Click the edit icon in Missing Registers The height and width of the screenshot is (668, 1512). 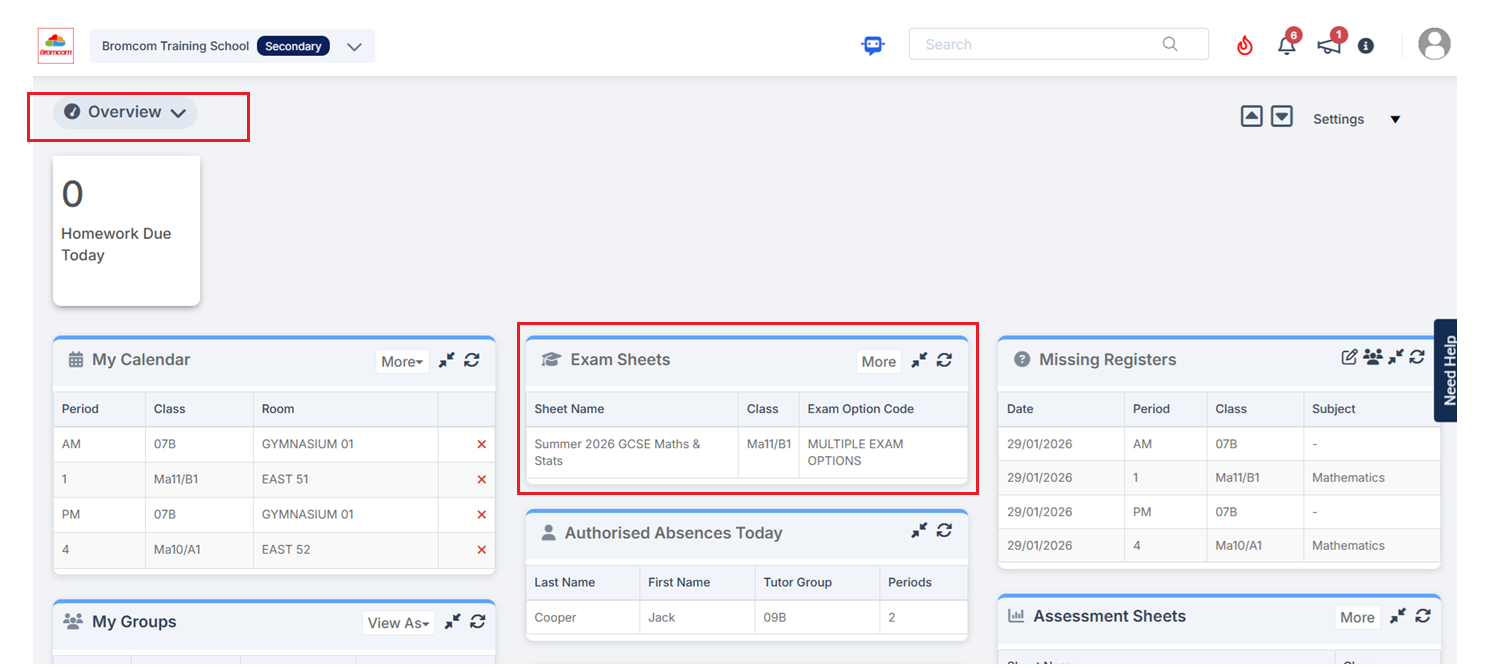[x=1349, y=357]
